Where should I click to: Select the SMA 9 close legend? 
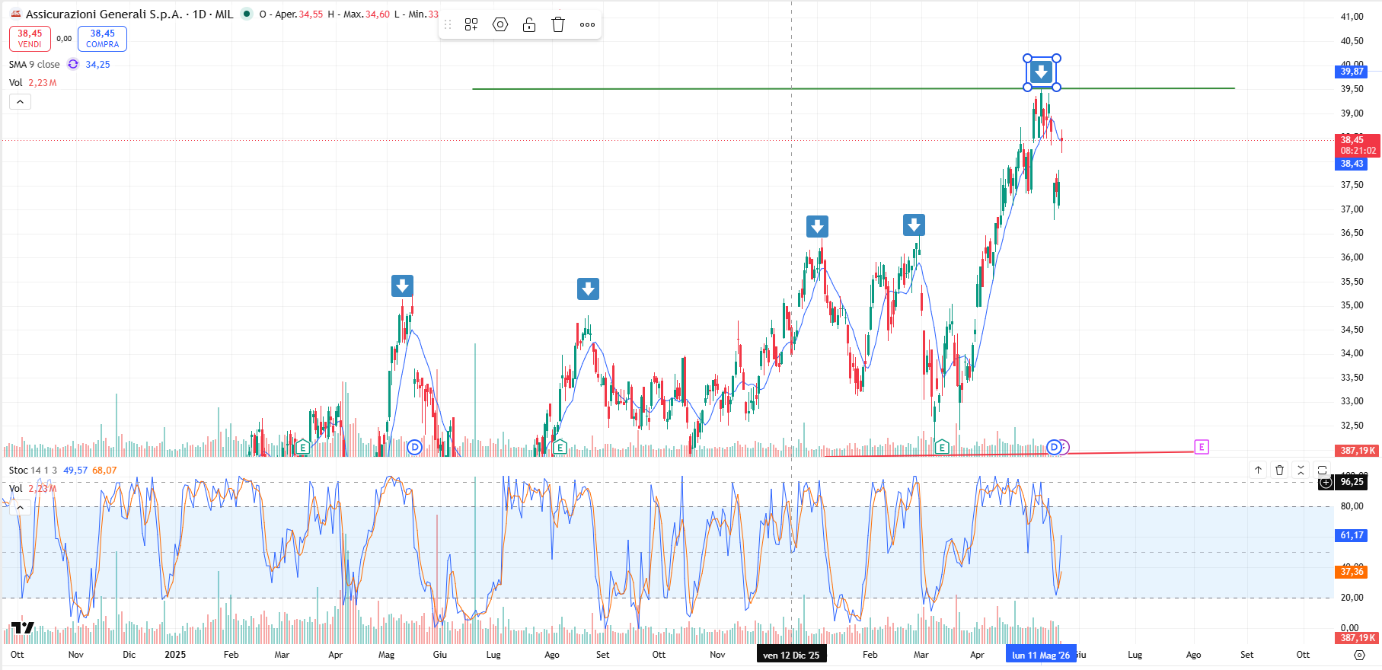(35, 64)
